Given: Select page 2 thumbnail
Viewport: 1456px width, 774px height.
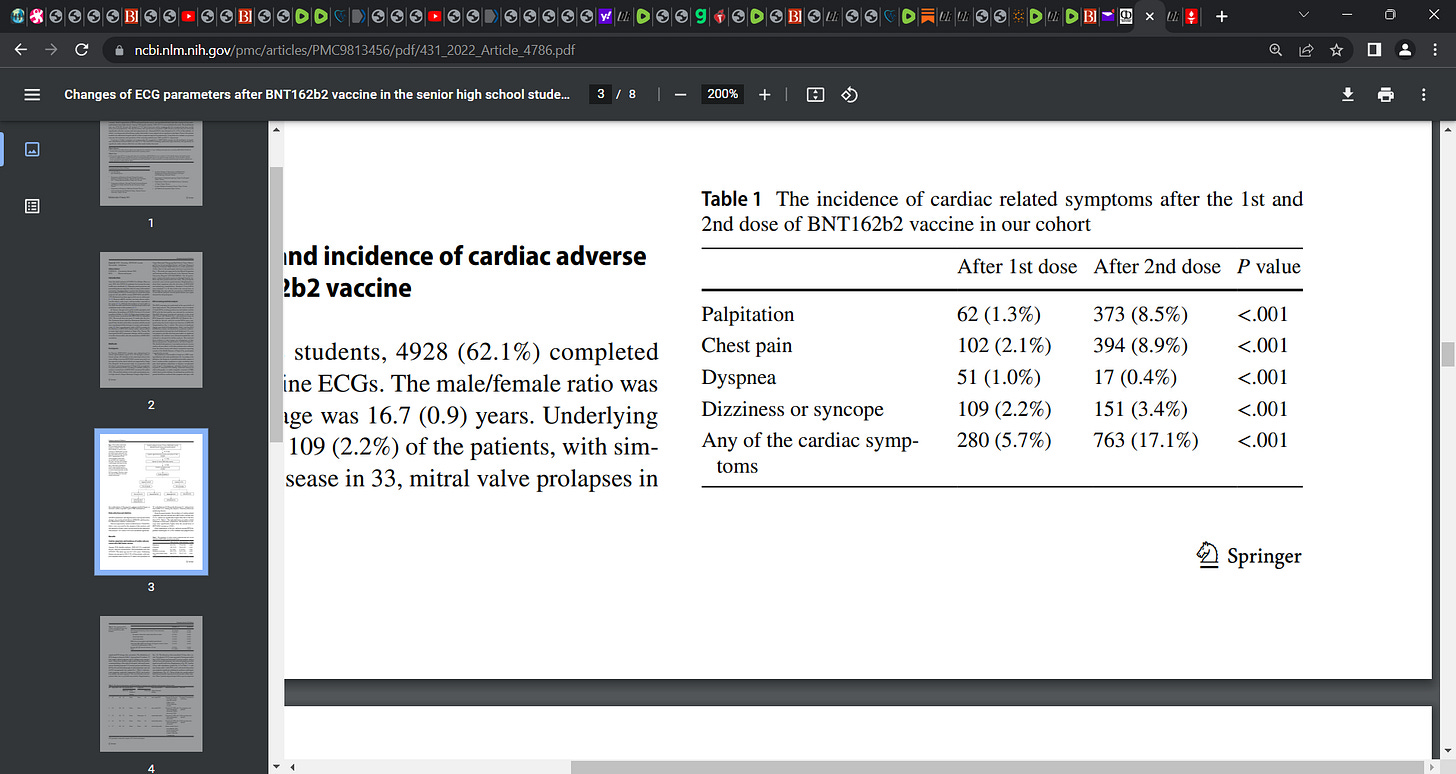Looking at the screenshot, I should (x=151, y=320).
